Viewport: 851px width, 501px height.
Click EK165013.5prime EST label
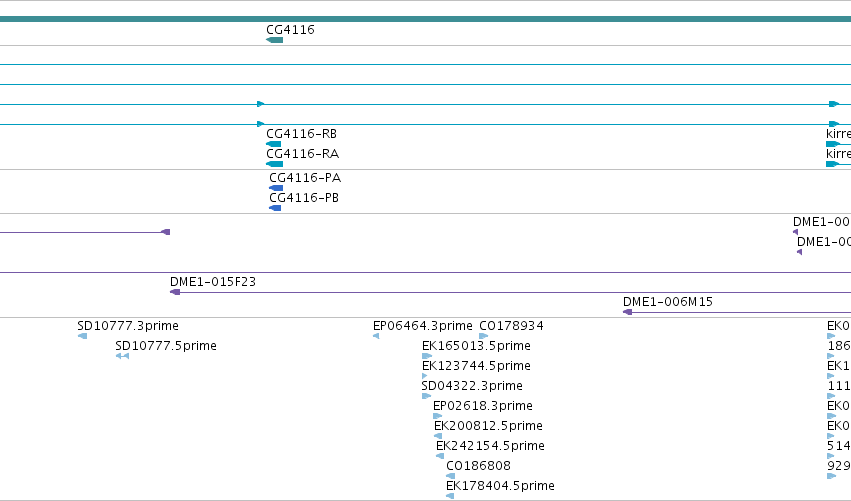[x=476, y=346]
